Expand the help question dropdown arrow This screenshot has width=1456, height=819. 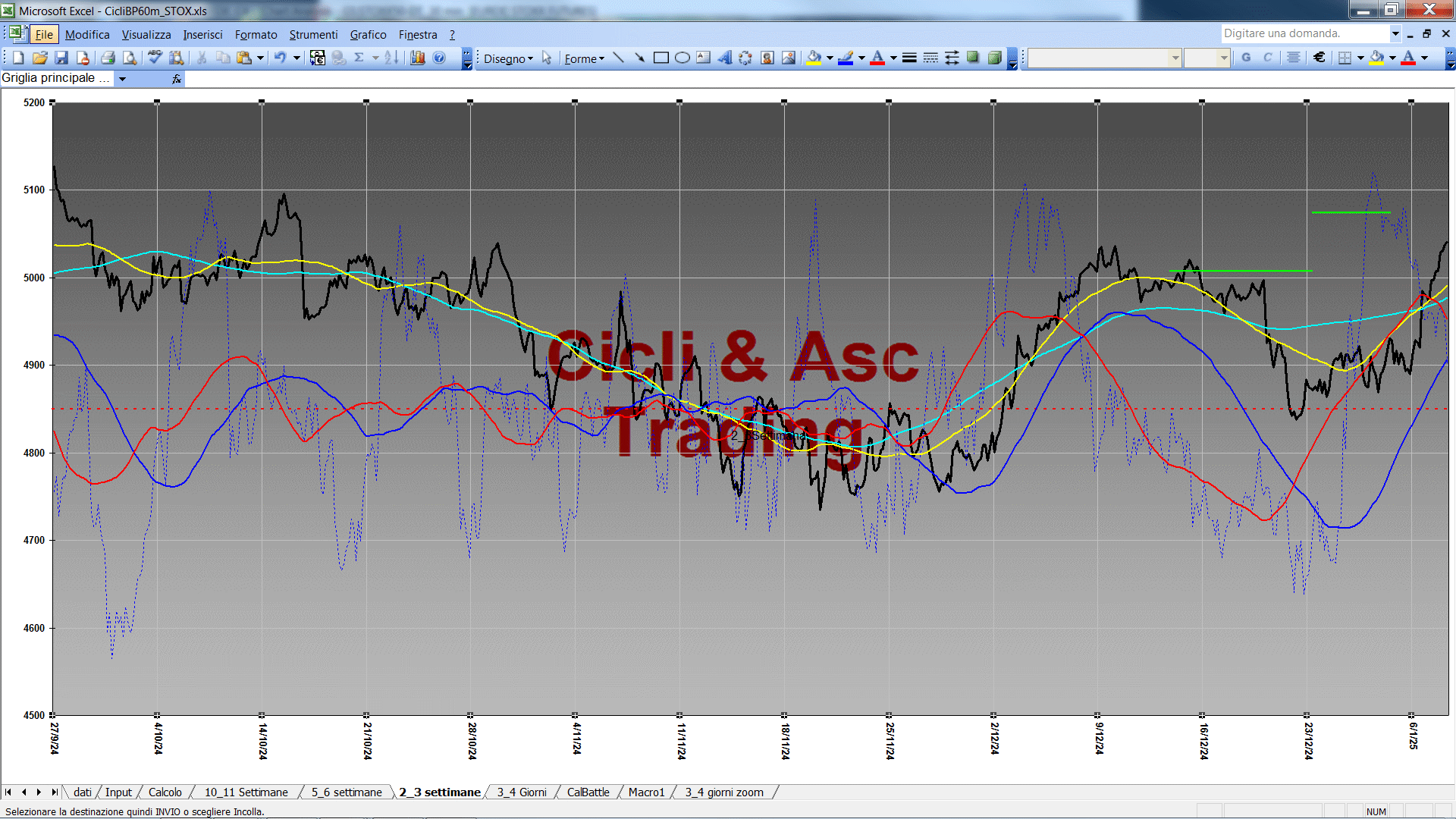tap(1395, 33)
